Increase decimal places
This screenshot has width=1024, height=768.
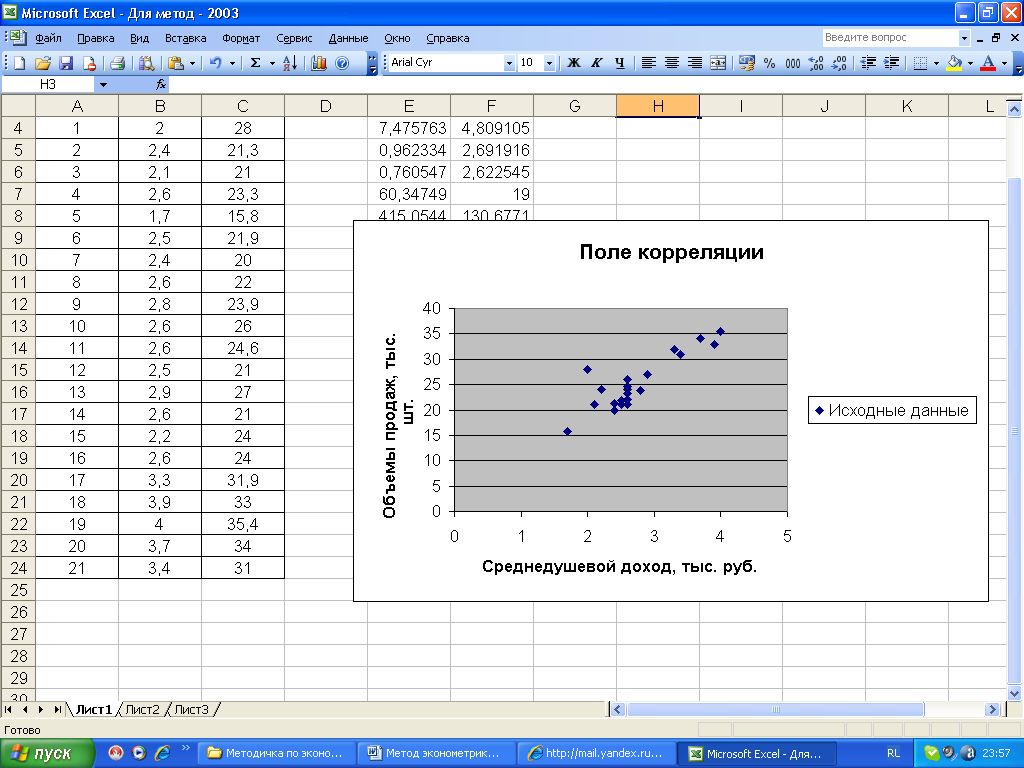(816, 63)
